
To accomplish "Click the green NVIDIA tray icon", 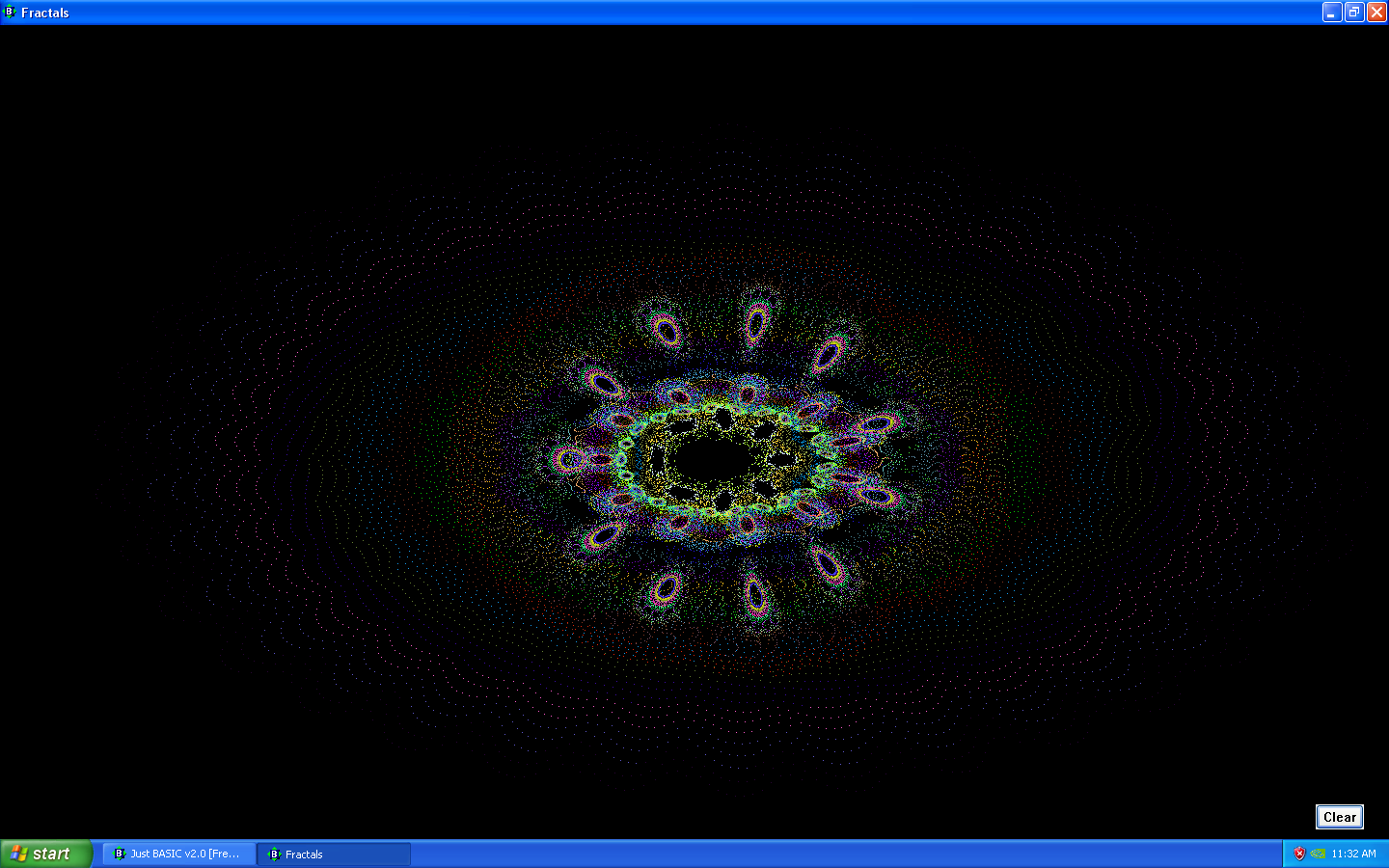I will point(1317,854).
